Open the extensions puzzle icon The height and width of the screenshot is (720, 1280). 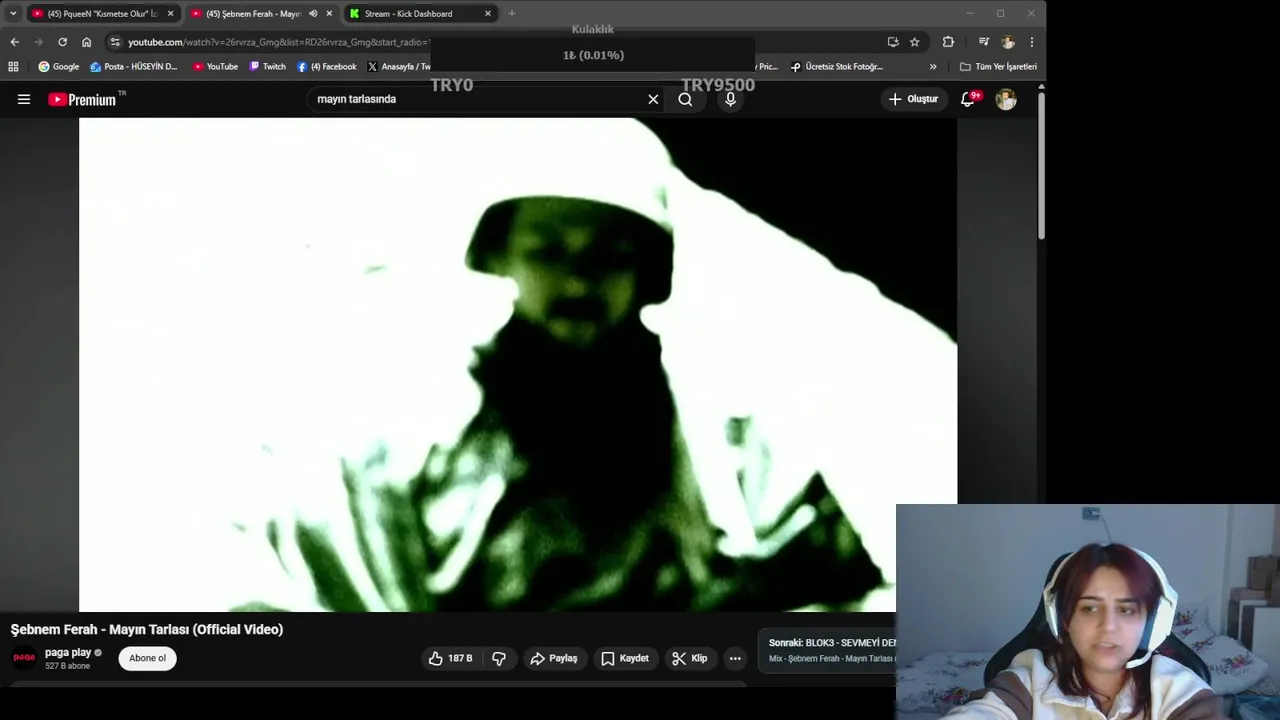coord(948,42)
